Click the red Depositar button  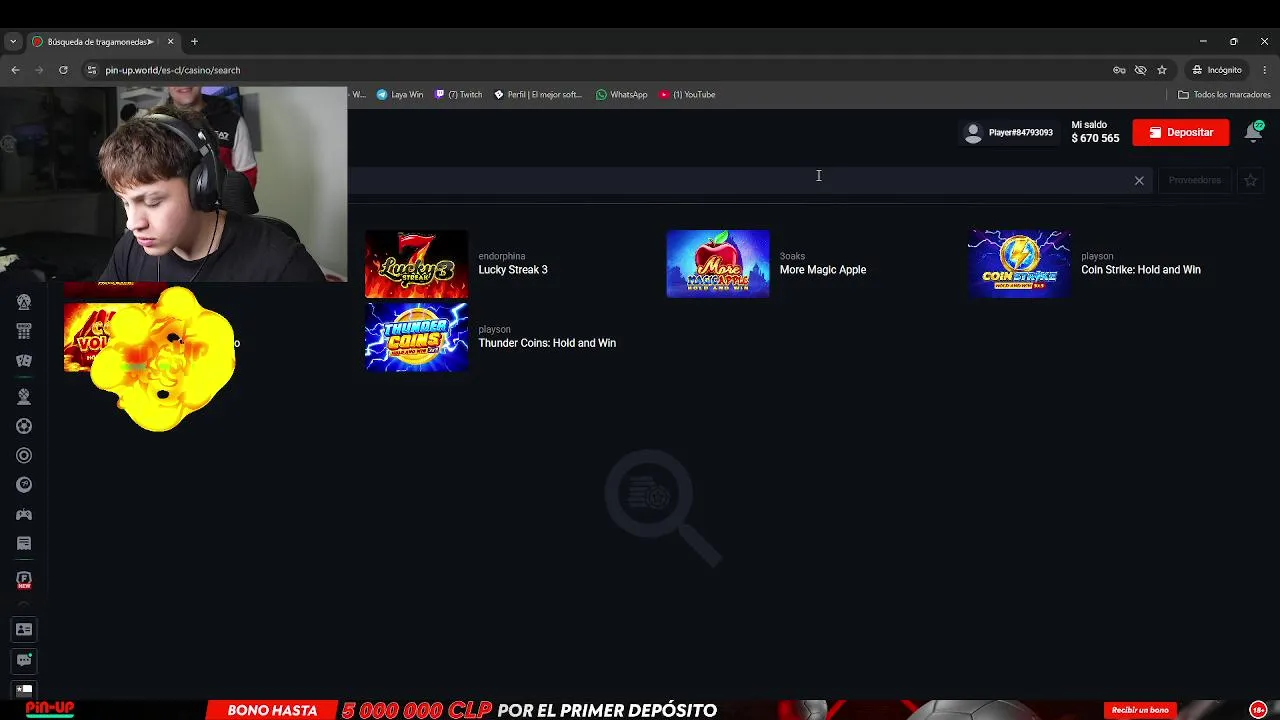pos(1181,132)
